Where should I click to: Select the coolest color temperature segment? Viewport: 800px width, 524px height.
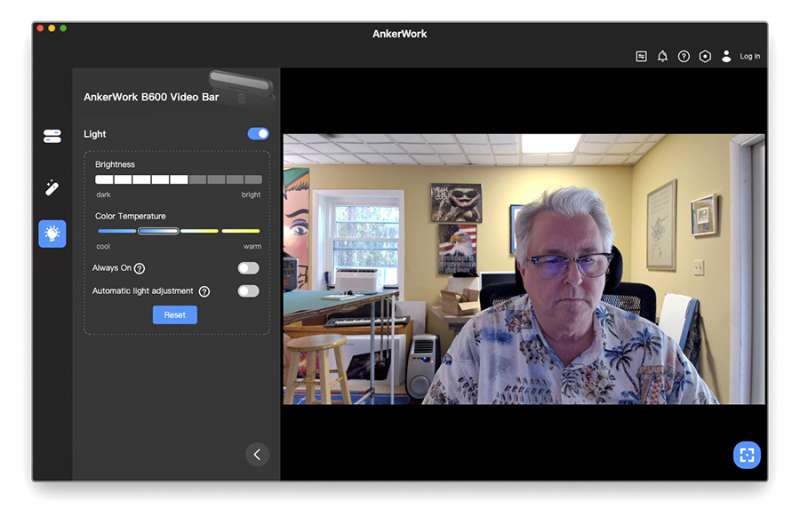[x=117, y=231]
